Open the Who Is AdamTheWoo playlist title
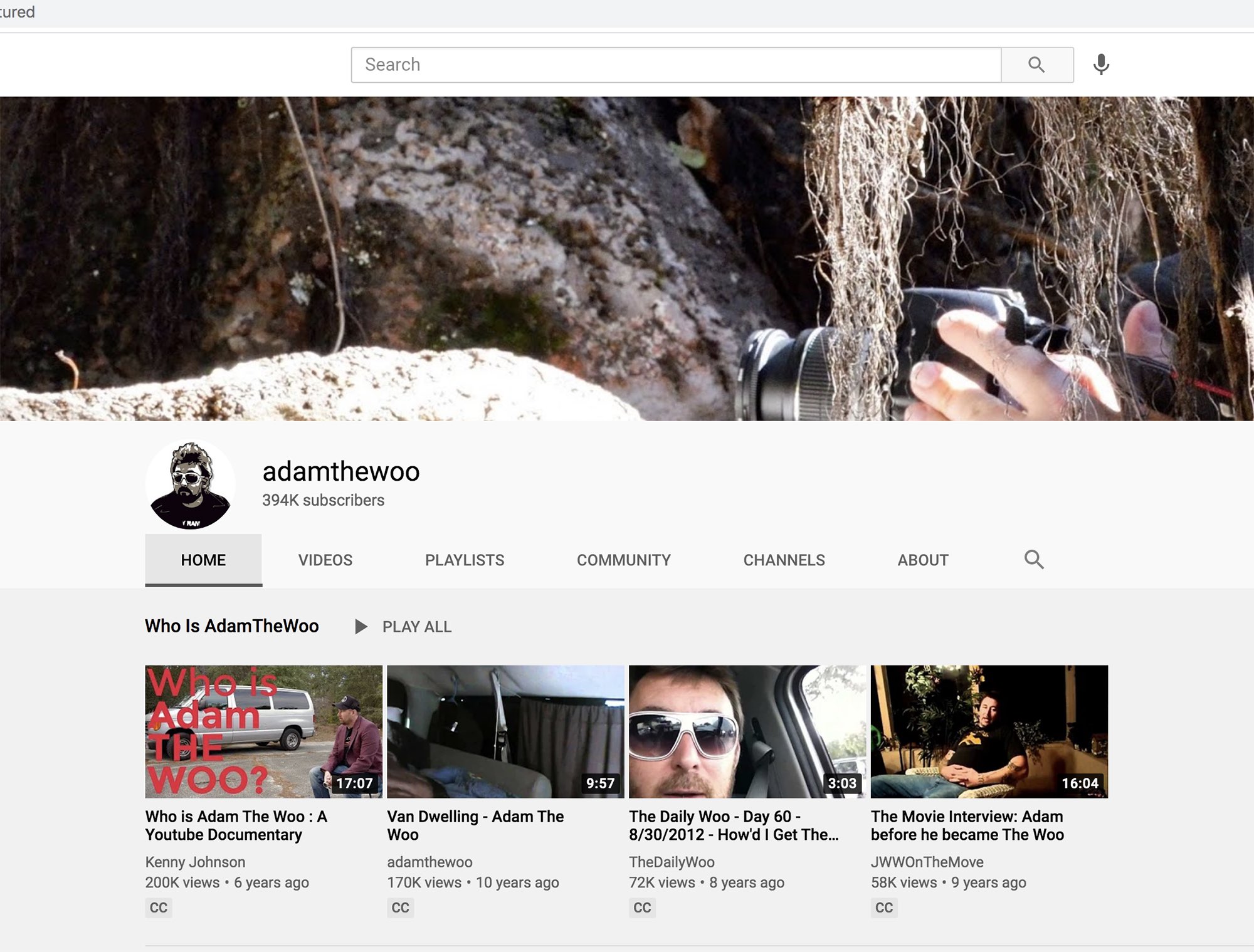This screenshot has width=1254, height=952. coord(232,626)
